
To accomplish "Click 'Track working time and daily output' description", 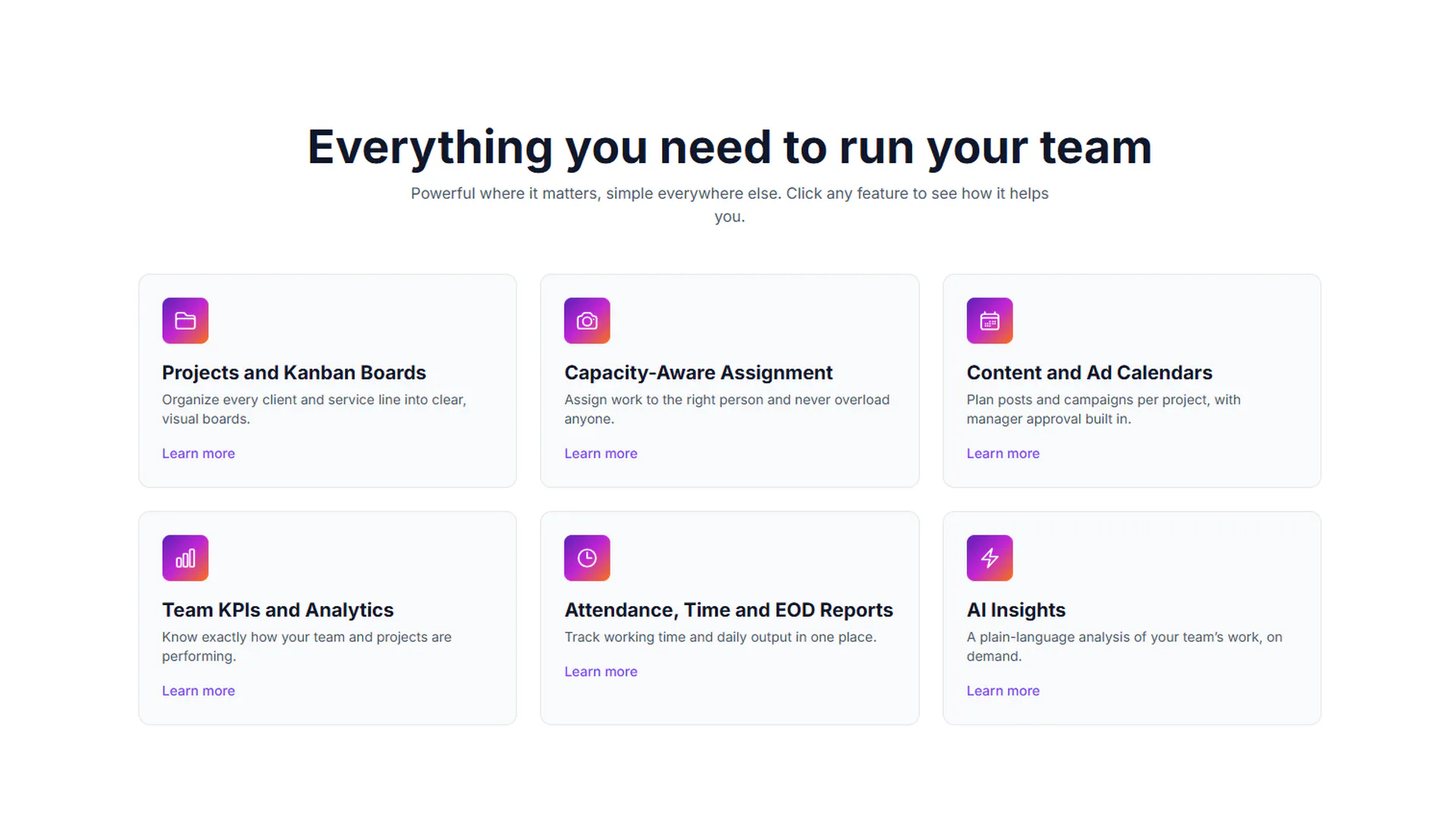I will (x=720, y=637).
